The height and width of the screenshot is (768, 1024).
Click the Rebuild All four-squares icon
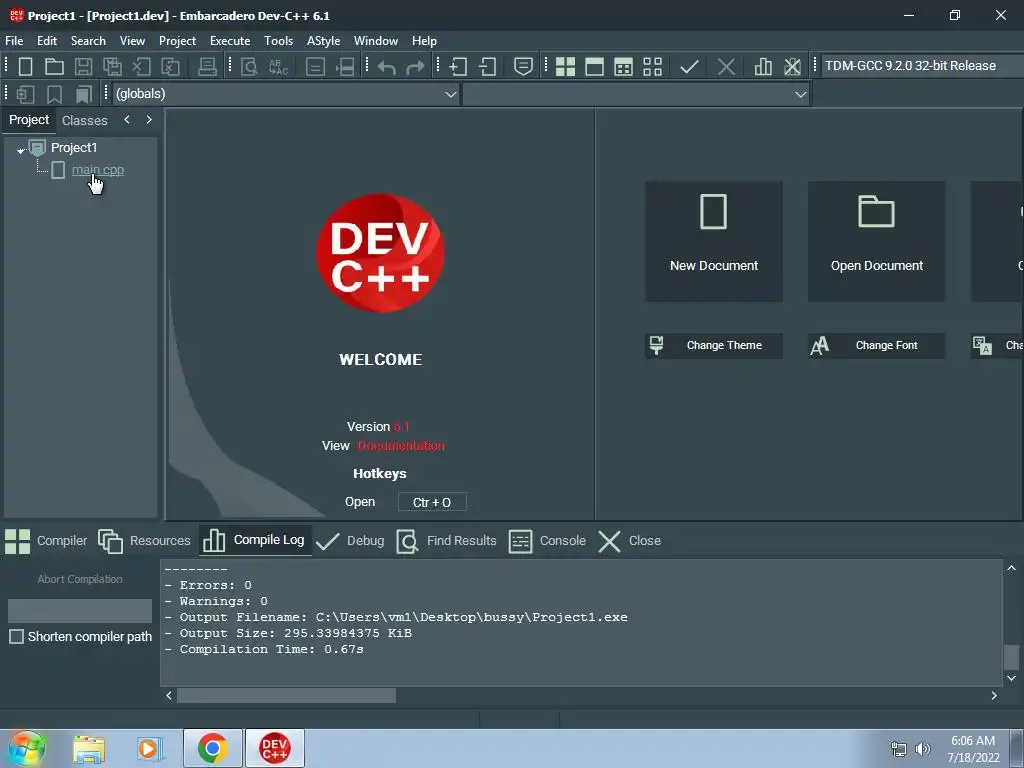[x=652, y=67]
